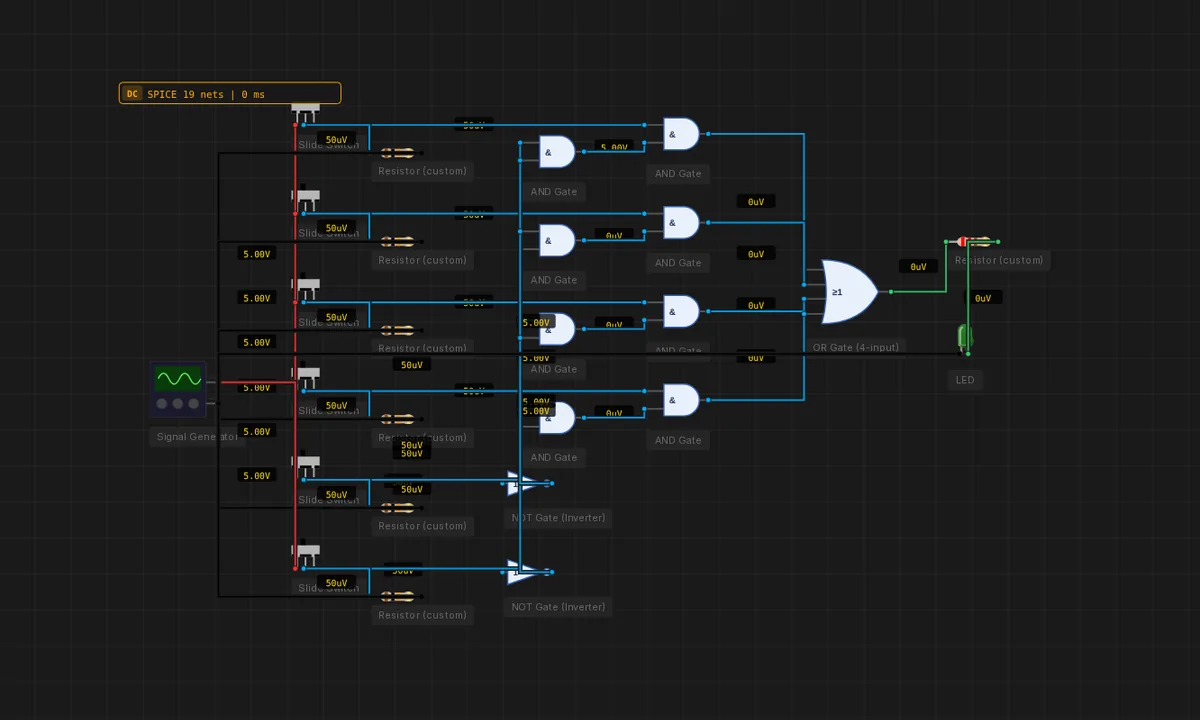This screenshot has height=720, width=1200.
Task: Select the 4-input OR gate symbol
Action: pos(849,292)
